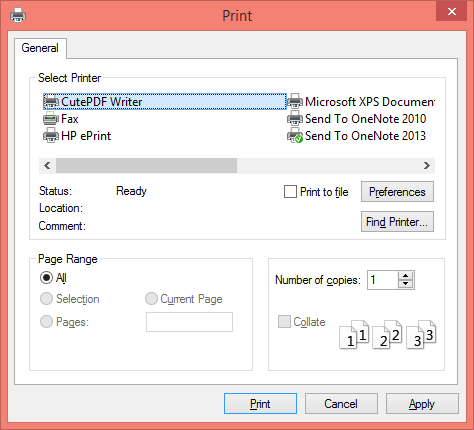The image size is (474, 430).
Task: Click the Find Printer button
Action: point(397,222)
